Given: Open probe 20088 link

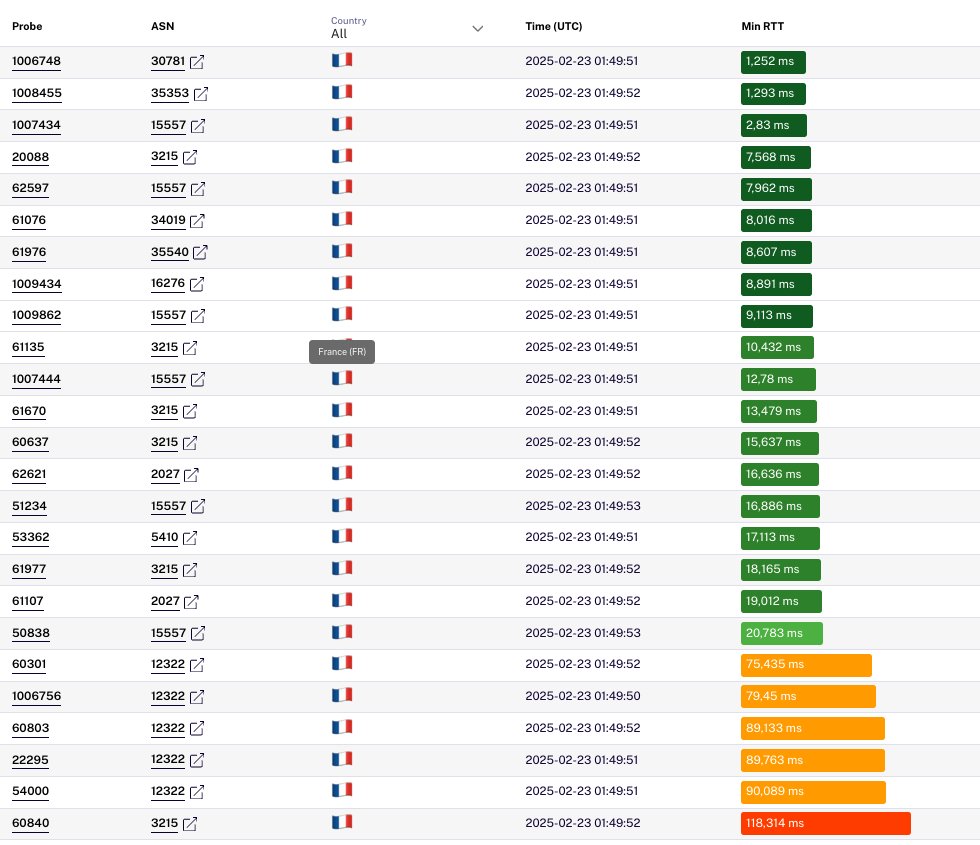Looking at the screenshot, I should (31, 157).
